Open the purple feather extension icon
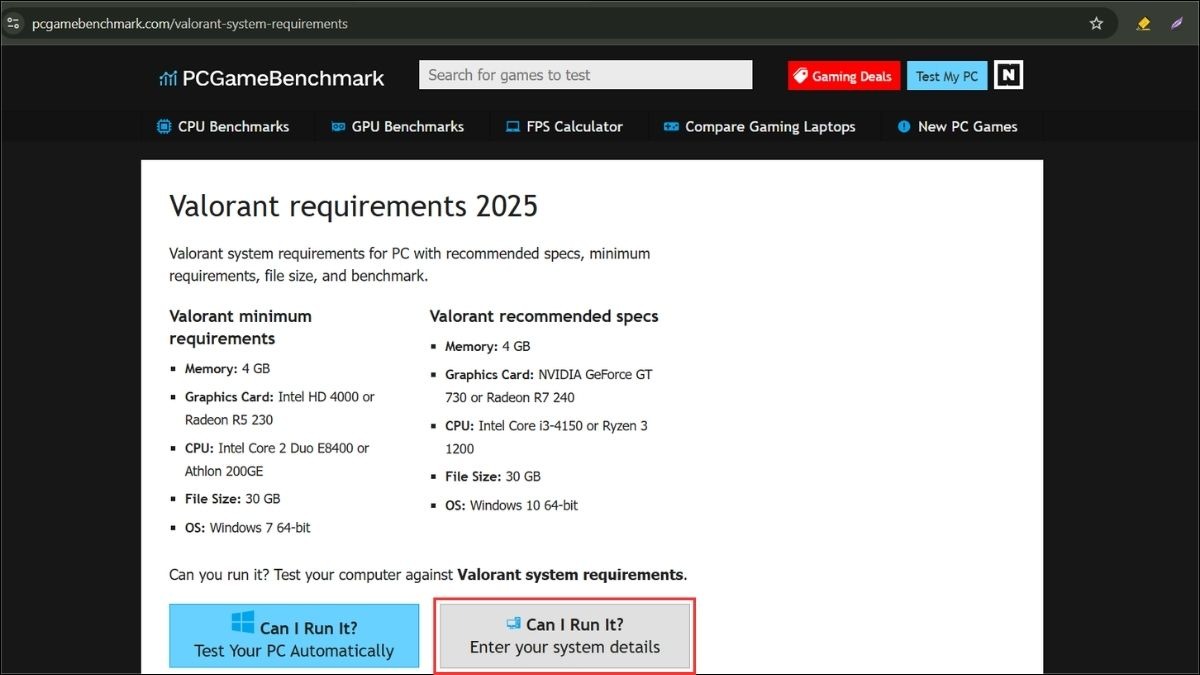Viewport: 1200px width, 675px height. (1177, 23)
